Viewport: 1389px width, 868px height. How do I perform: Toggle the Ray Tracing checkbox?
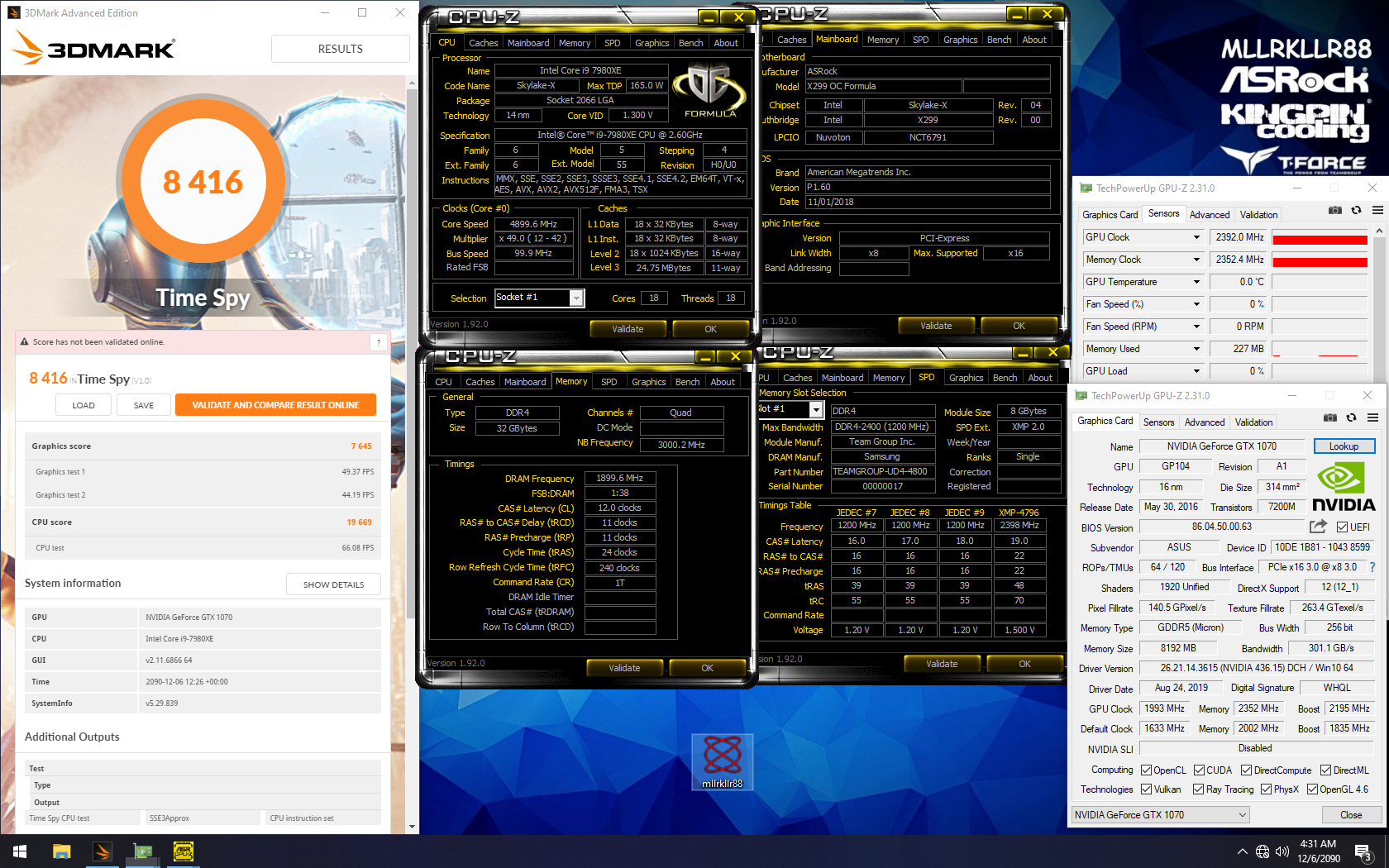pos(1199,789)
